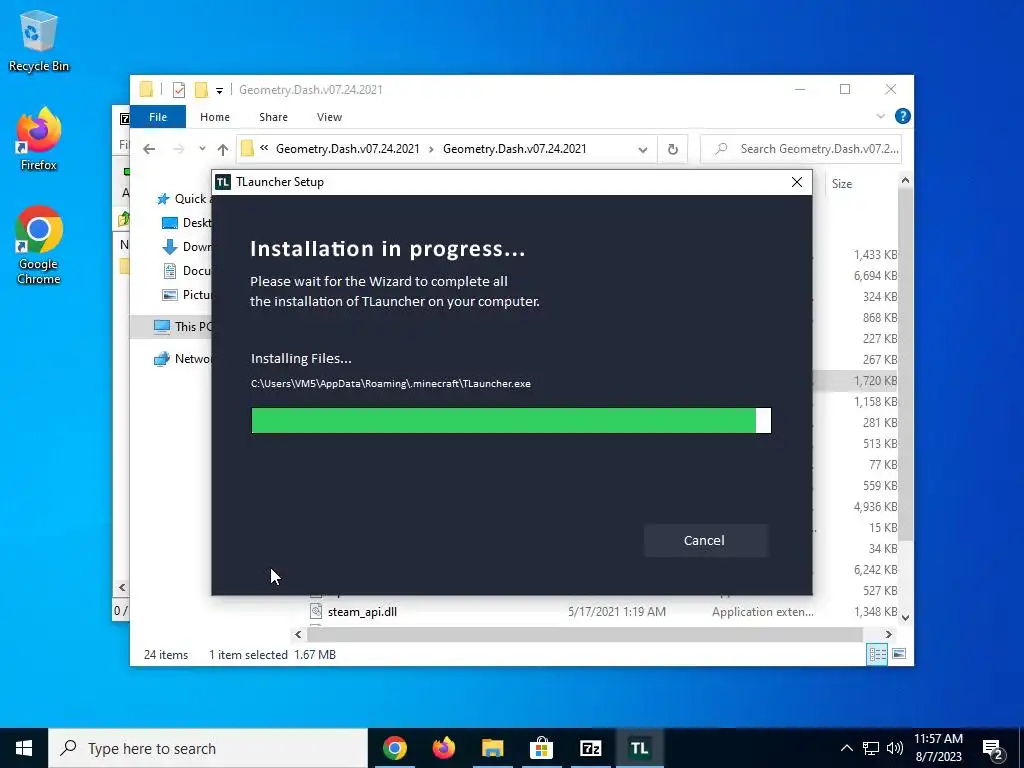Click TLauncher taskbar icon
Image resolution: width=1024 pixels, height=768 pixels.
click(x=639, y=748)
